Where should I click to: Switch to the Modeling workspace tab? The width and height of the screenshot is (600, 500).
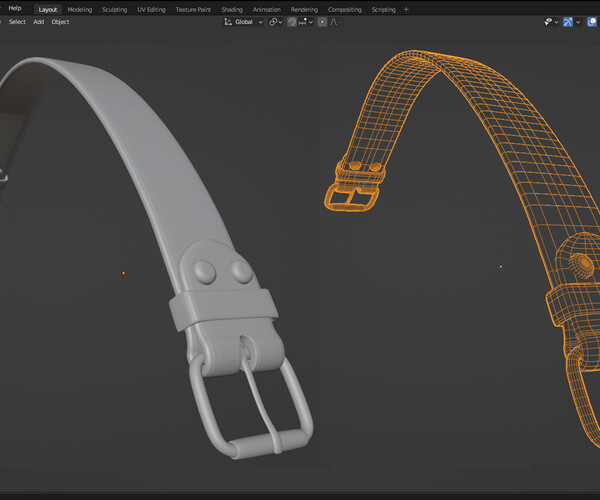coord(80,10)
